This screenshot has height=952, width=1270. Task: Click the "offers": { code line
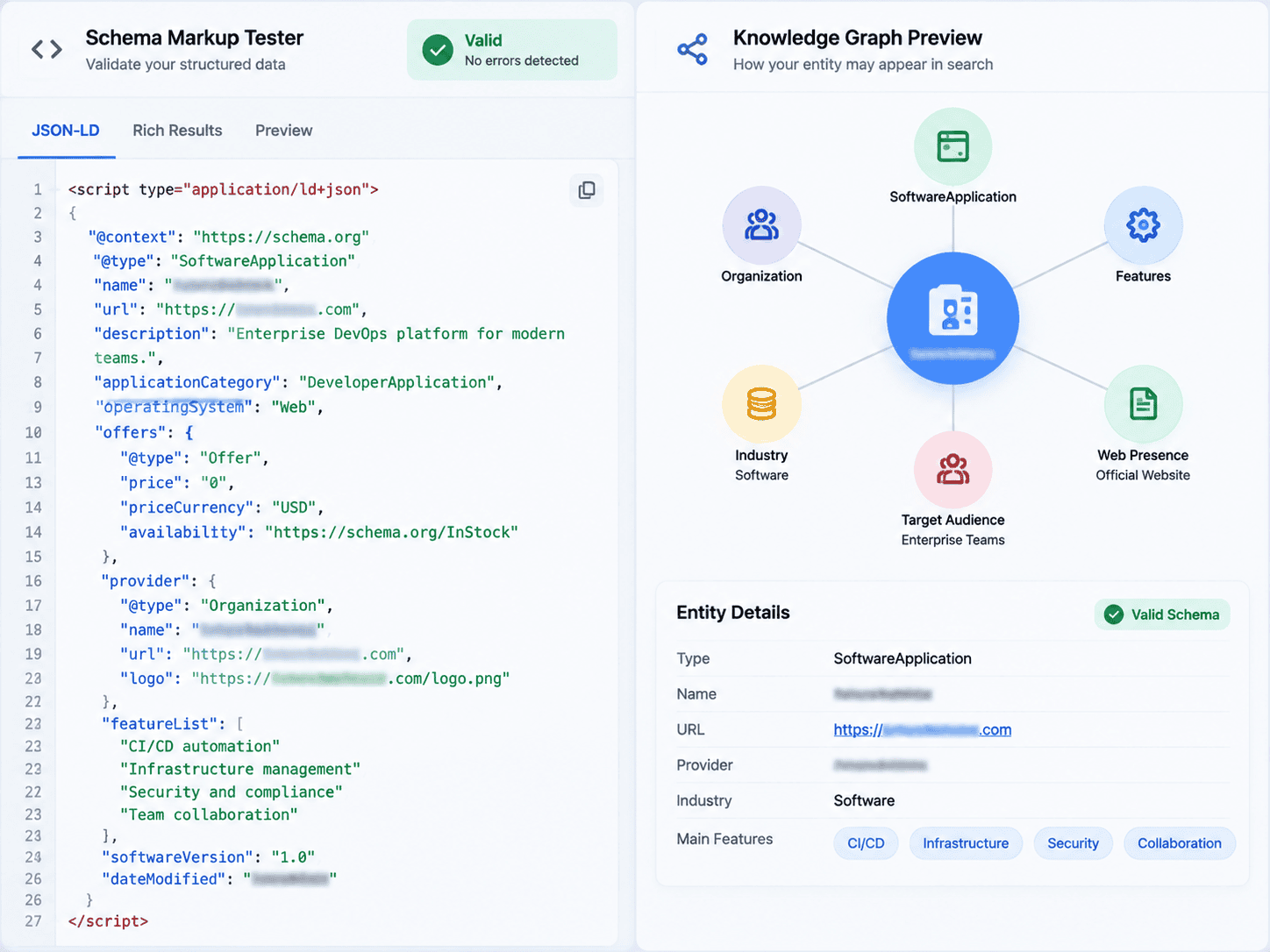pos(144,432)
